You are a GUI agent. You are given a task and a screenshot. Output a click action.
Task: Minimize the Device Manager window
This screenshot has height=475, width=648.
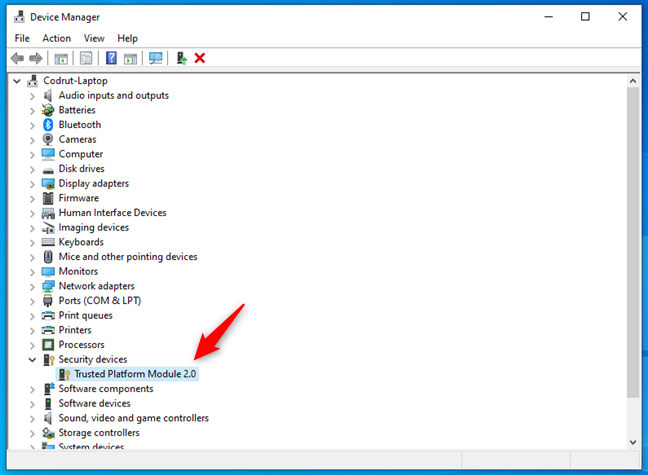[x=548, y=17]
